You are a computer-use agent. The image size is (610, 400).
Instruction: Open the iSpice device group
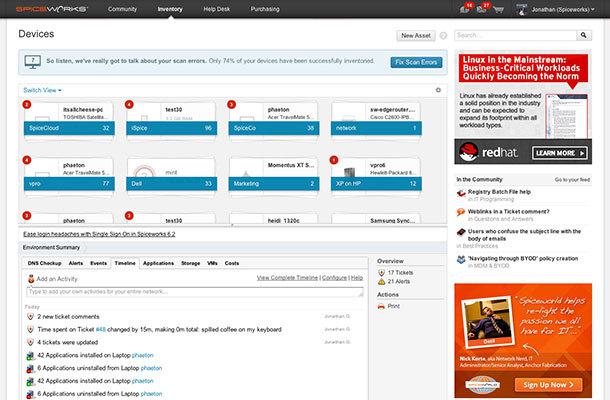pyautogui.click(x=171, y=128)
